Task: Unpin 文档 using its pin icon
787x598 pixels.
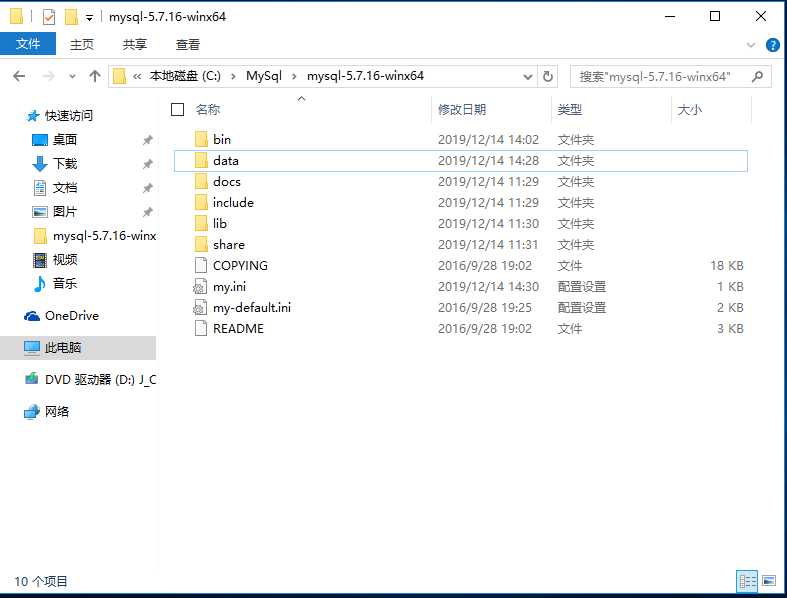Action: coord(148,188)
